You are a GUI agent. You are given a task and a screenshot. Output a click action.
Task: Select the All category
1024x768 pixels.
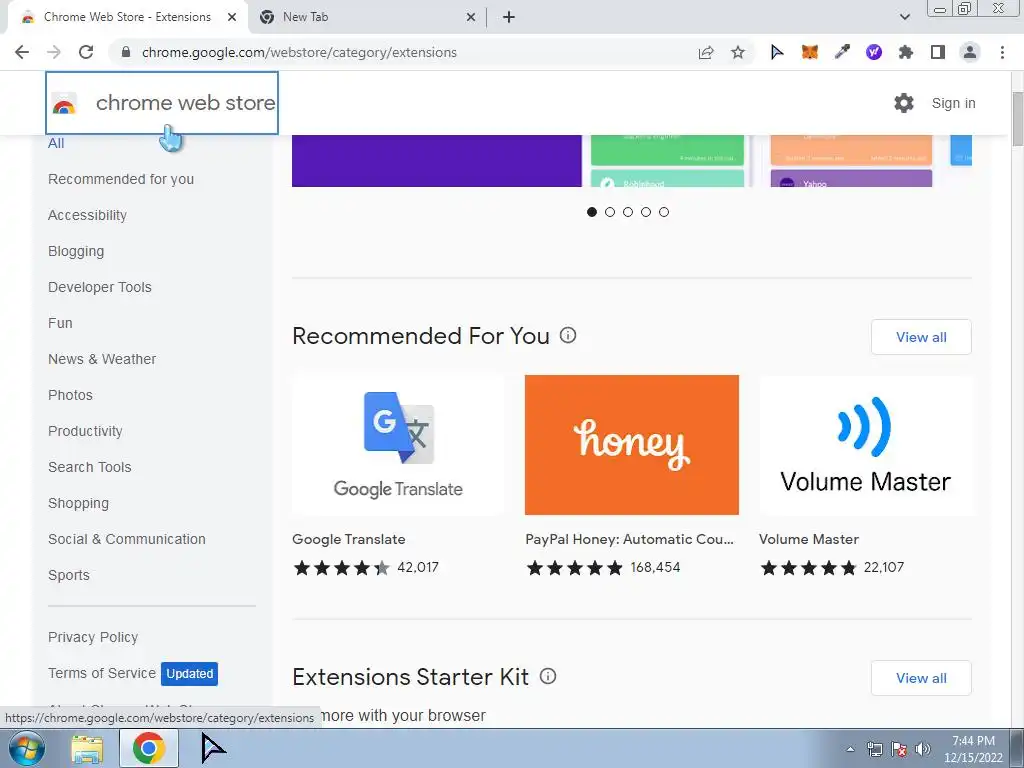[56, 143]
